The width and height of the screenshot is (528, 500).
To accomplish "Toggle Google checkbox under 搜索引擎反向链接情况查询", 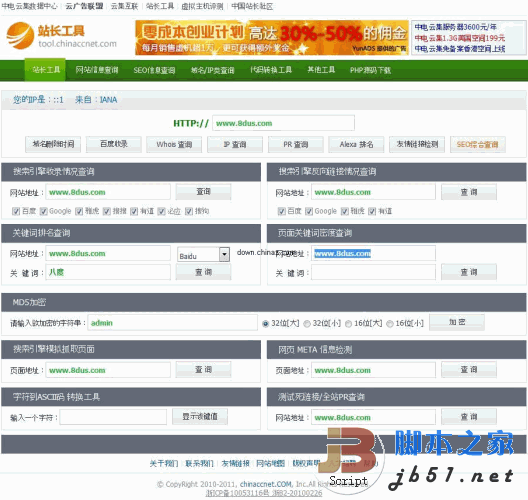I will [308, 211].
